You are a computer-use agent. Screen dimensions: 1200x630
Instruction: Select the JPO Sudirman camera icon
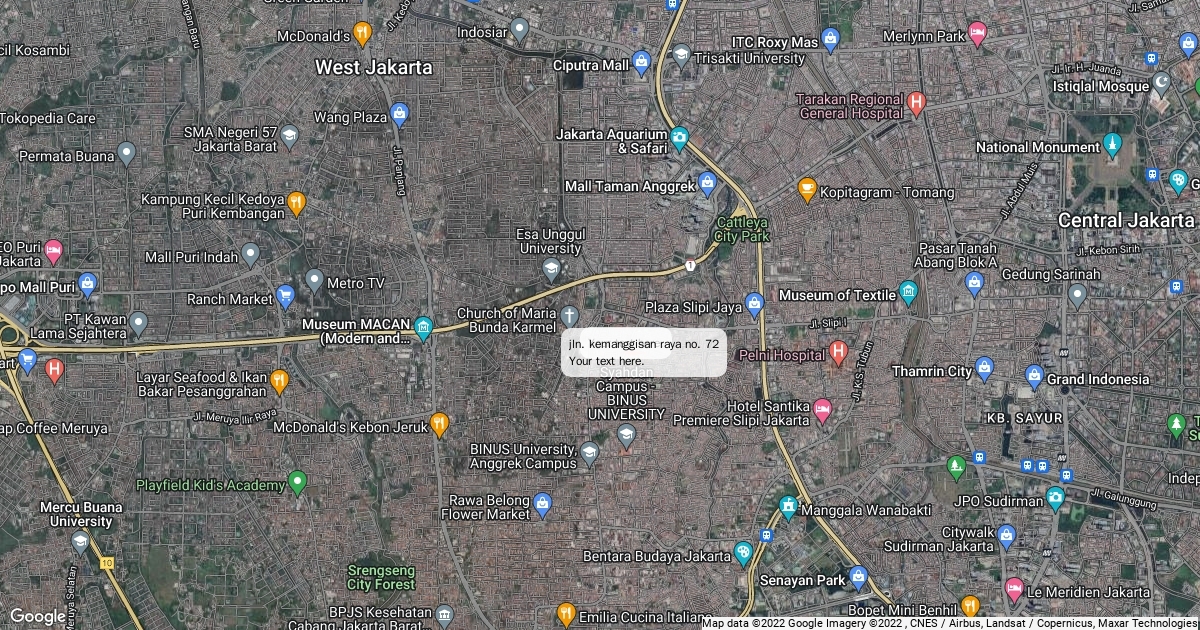1056,499
